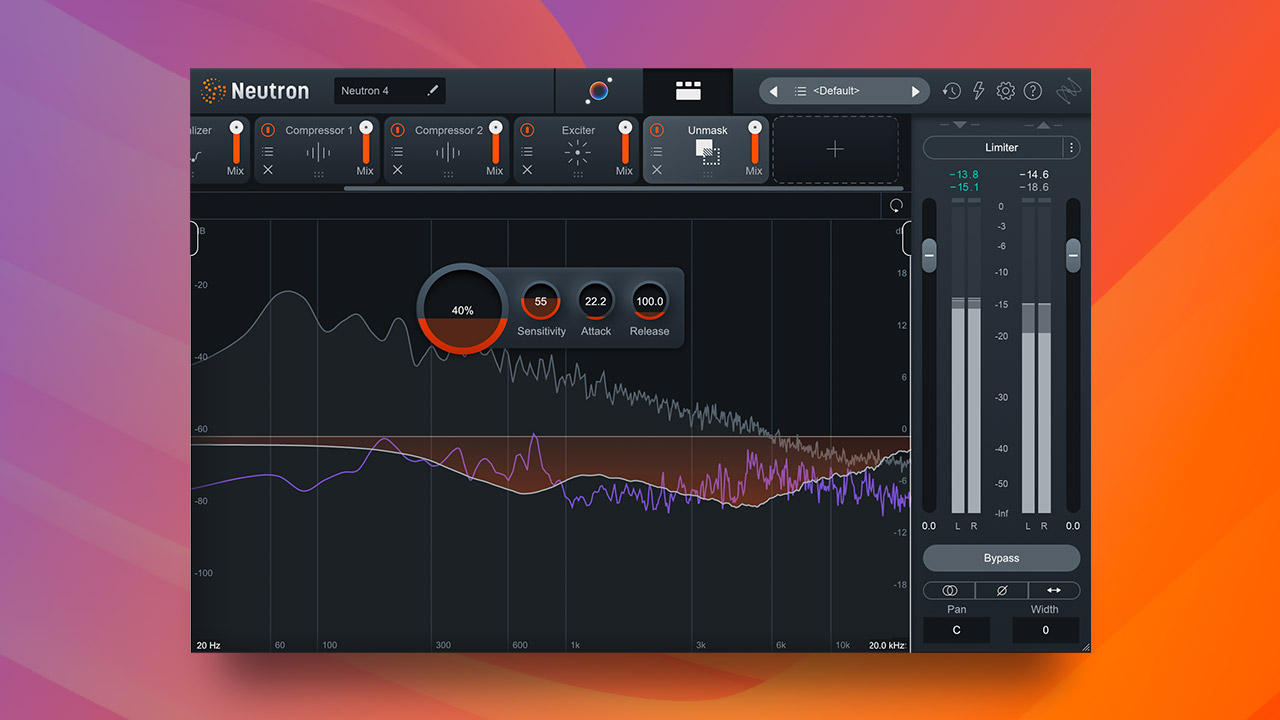Viewport: 1280px width, 720px height.
Task: Click the 20 Hz frequency label
Action: tap(208, 645)
